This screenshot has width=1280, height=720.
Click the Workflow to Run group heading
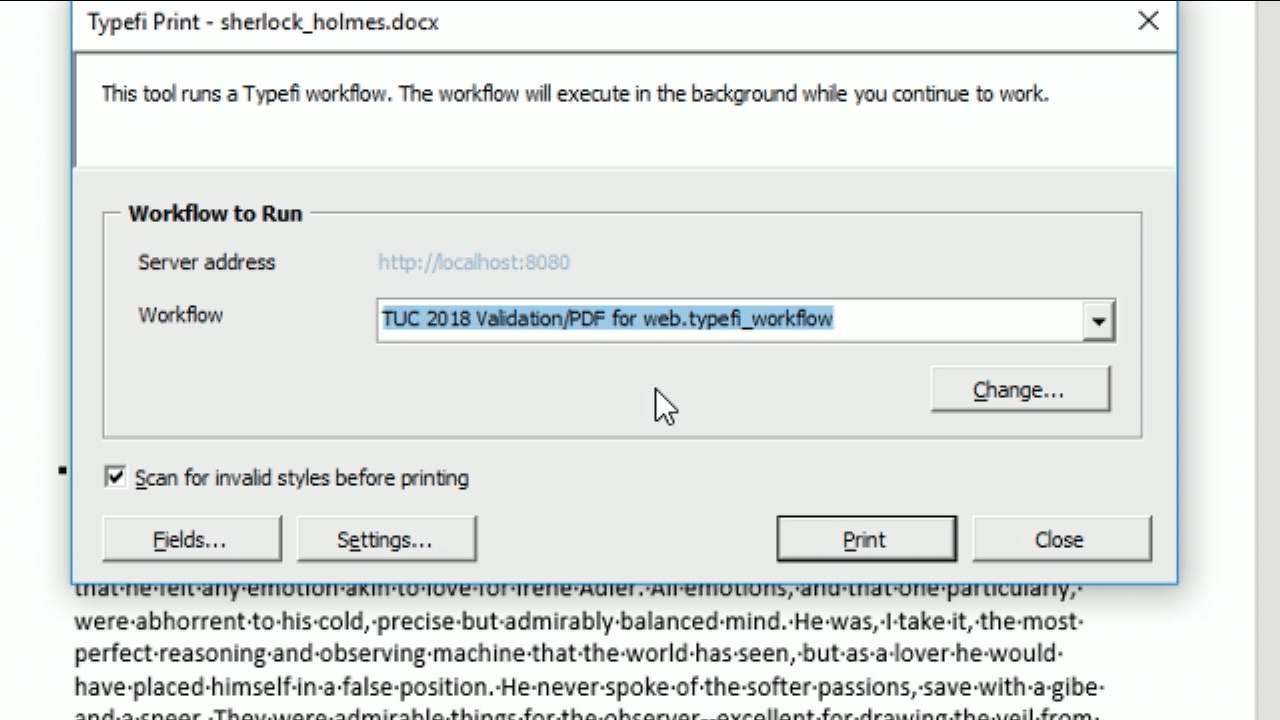click(x=215, y=213)
